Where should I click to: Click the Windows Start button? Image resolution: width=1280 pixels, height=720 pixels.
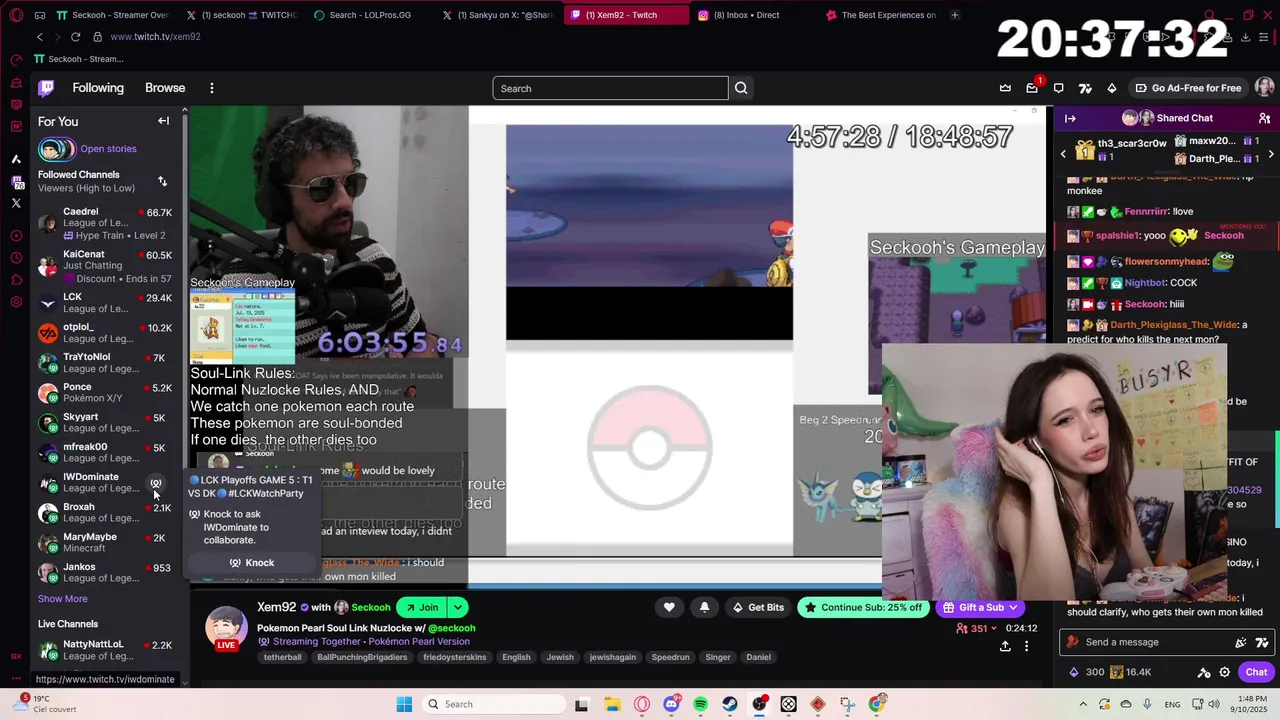(x=404, y=704)
